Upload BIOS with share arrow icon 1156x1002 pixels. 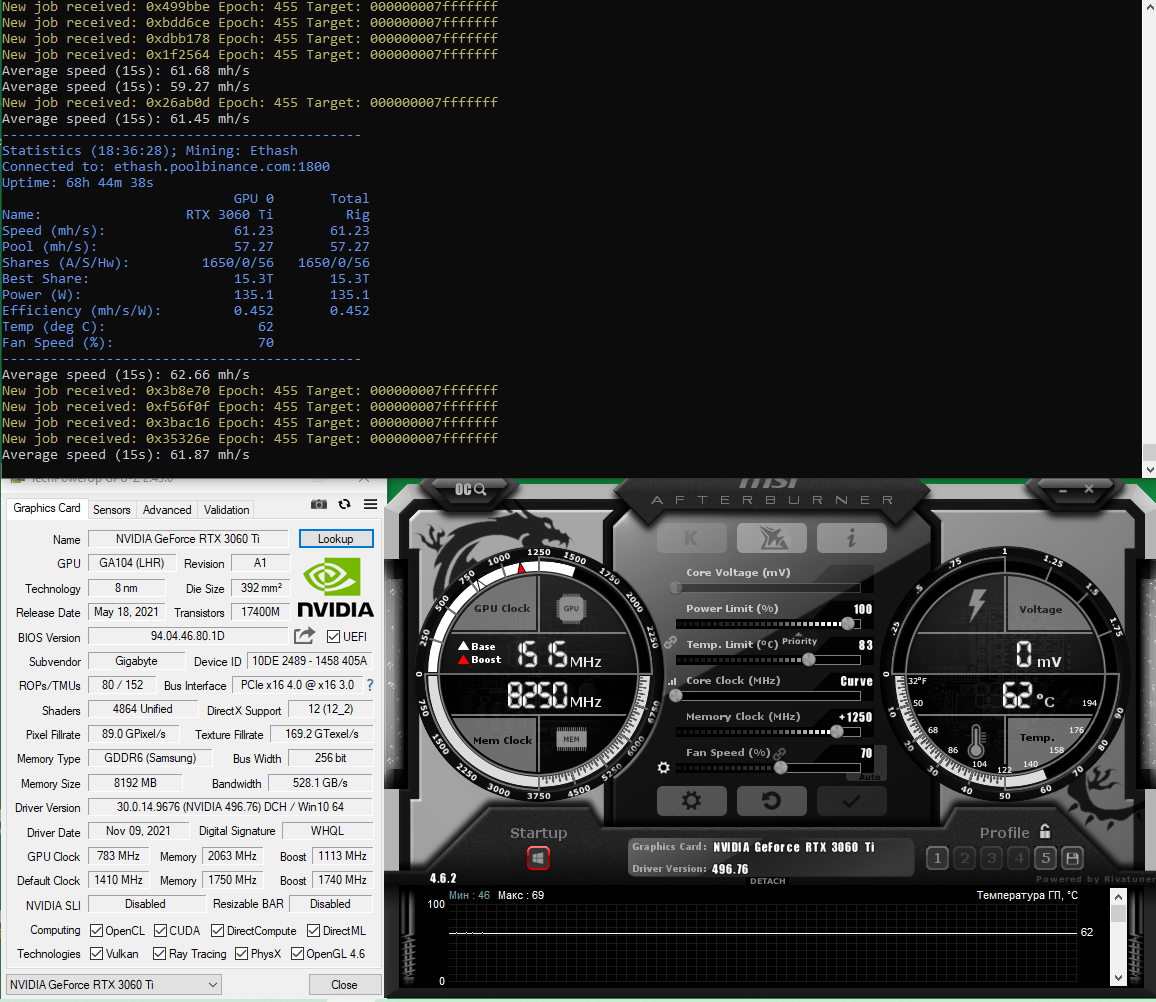coord(304,636)
